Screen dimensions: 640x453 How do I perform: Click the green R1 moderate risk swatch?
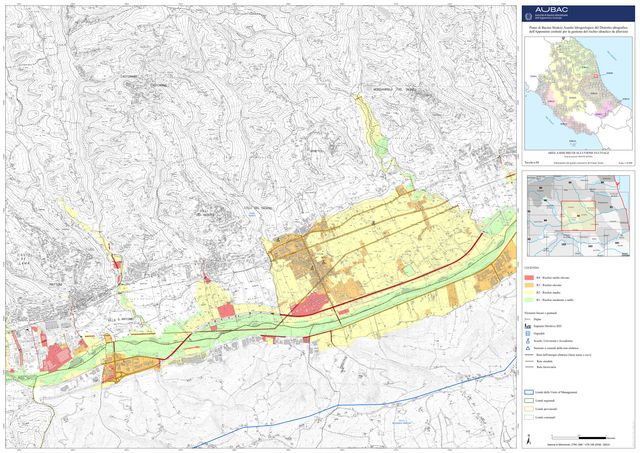[529, 300]
